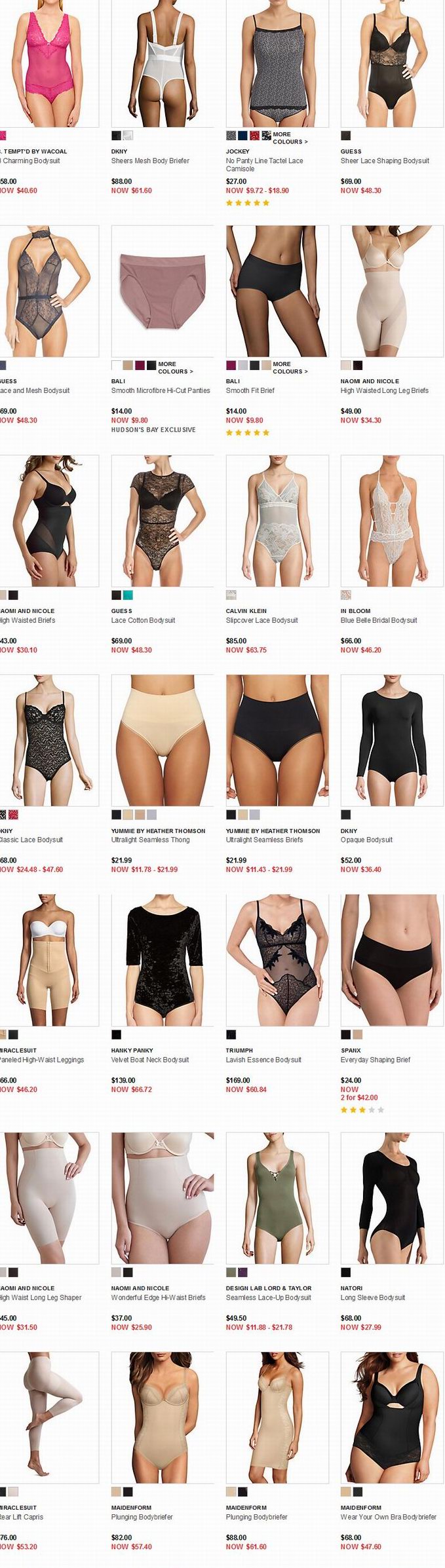
Task: Open the Maidenform Wear Your Own Bra Bodybriefer
Action: tap(388, 1517)
